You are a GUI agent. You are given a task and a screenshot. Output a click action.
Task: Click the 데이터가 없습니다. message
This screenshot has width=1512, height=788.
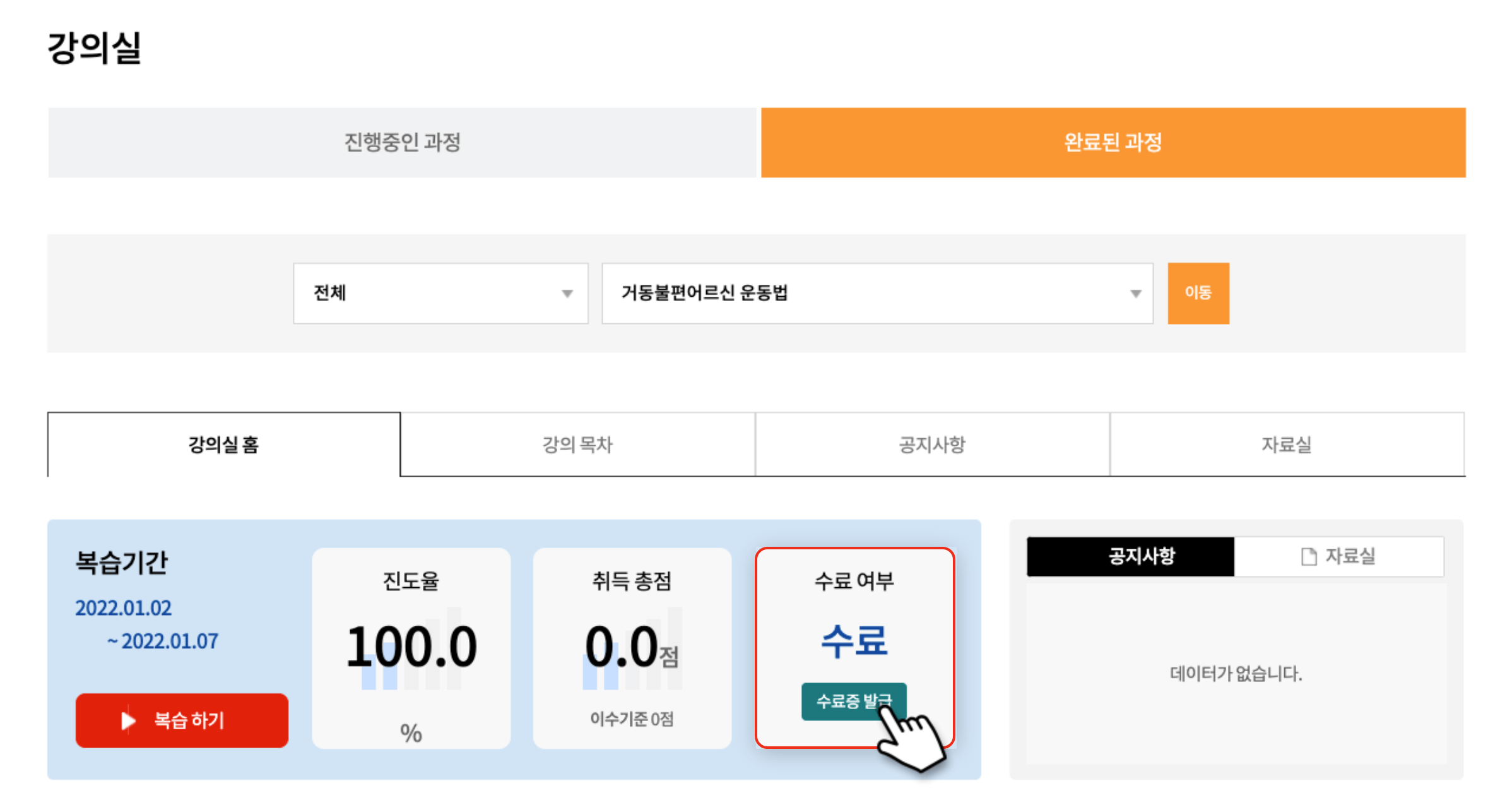click(x=1236, y=674)
